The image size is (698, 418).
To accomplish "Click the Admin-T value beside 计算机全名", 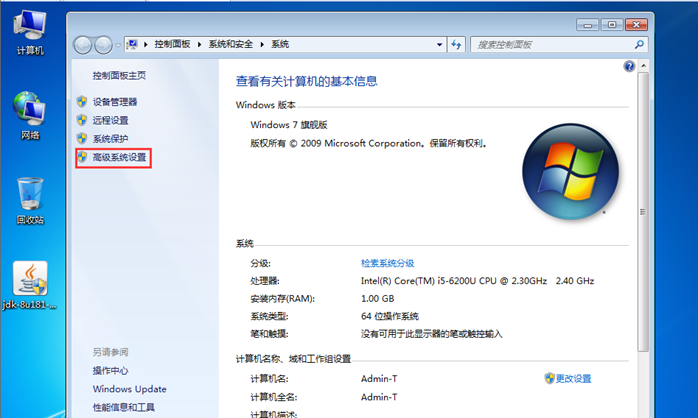I will [x=379, y=397].
